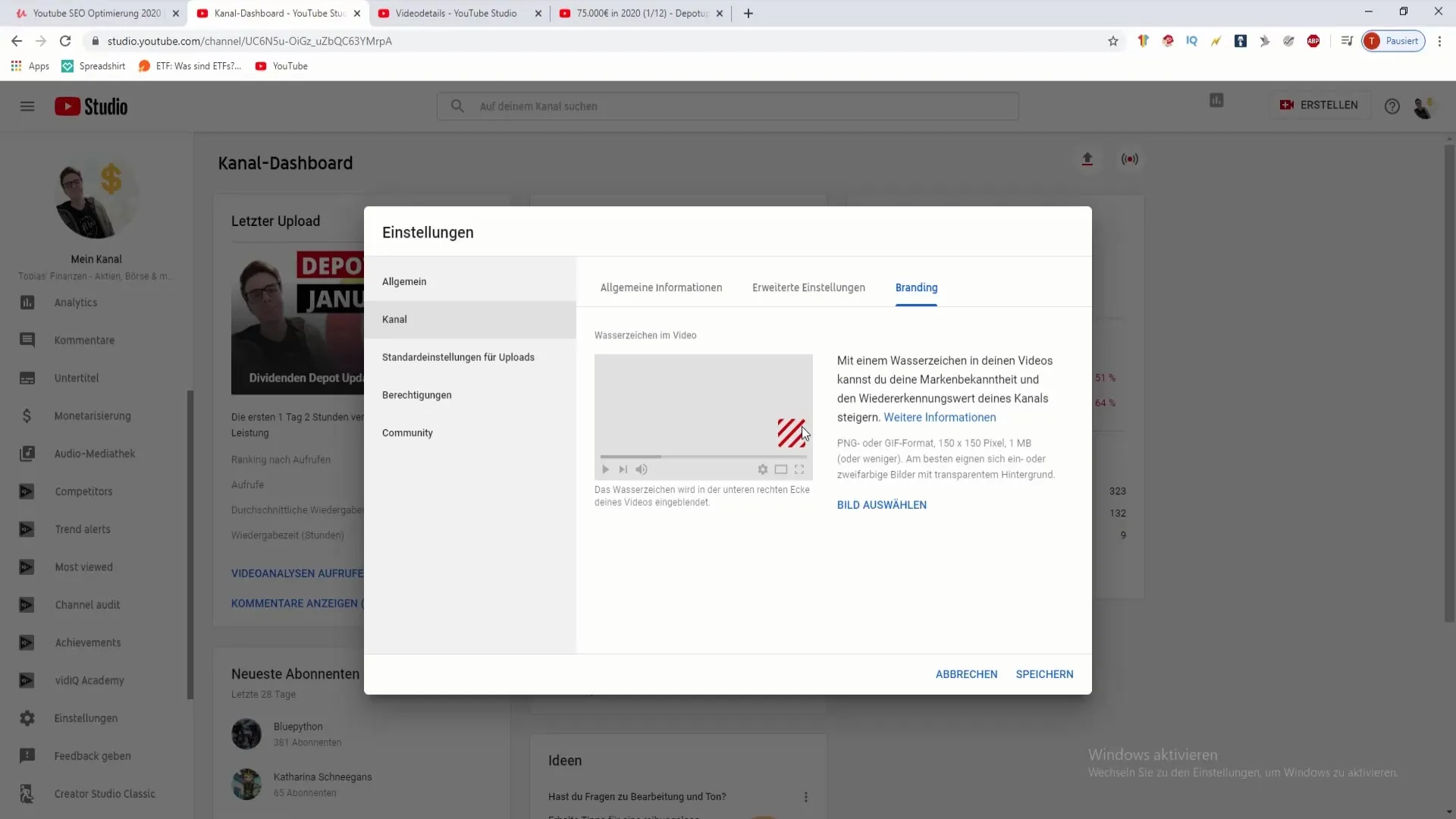1456x819 pixels.
Task: Switch to the Branding tab
Action: point(916,287)
